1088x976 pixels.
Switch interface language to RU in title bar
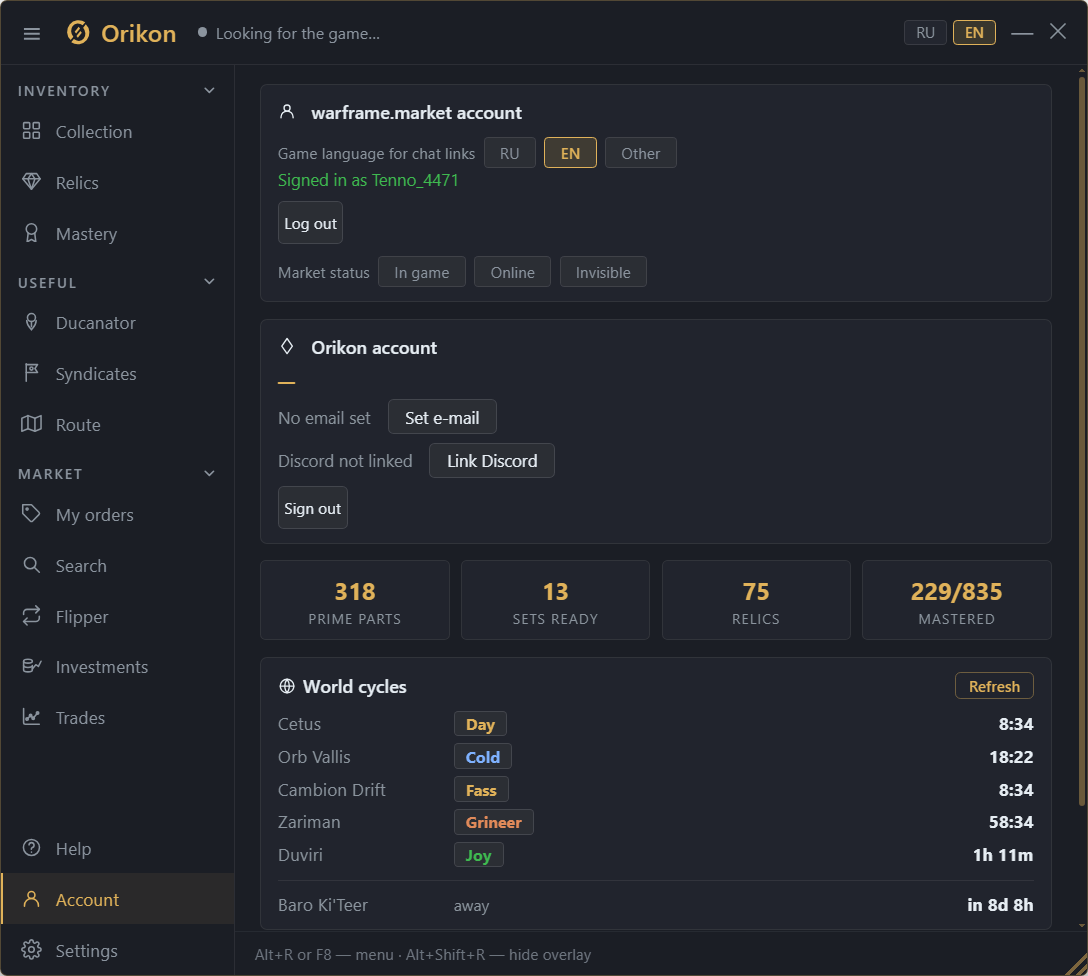[x=925, y=33]
